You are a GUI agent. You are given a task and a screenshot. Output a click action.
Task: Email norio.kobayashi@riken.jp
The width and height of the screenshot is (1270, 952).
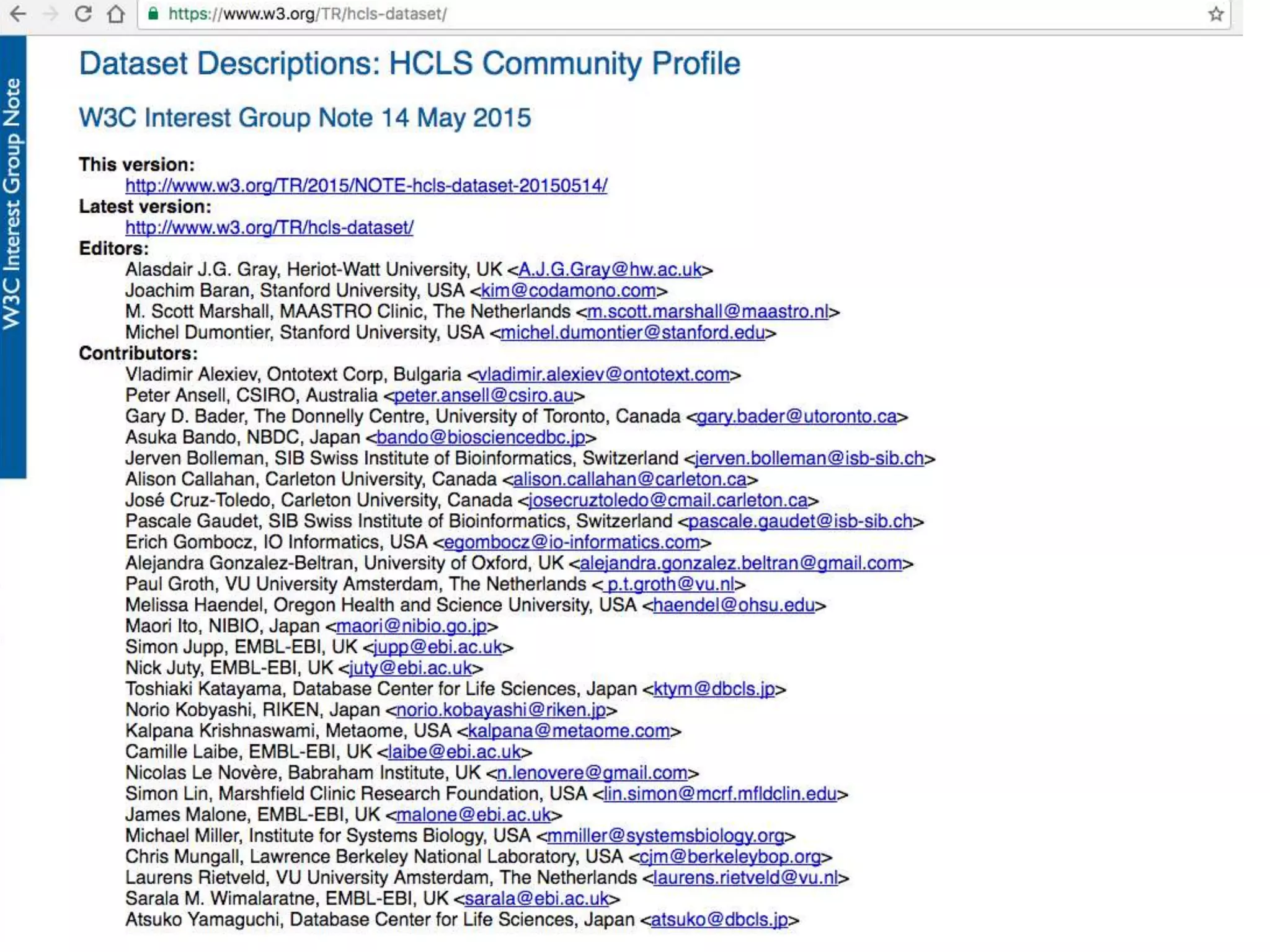(x=501, y=711)
